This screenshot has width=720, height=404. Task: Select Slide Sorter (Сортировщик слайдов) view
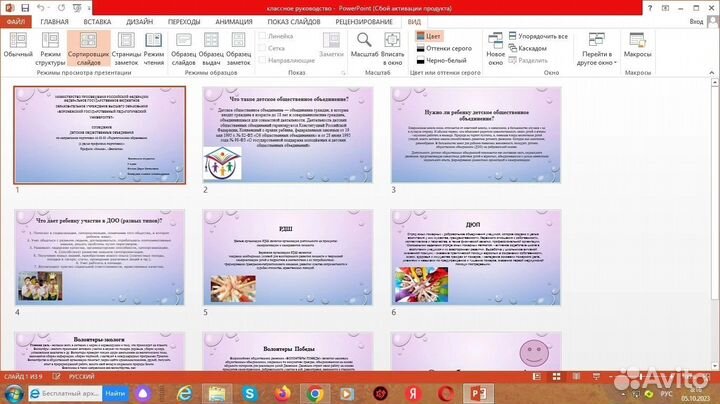89,49
